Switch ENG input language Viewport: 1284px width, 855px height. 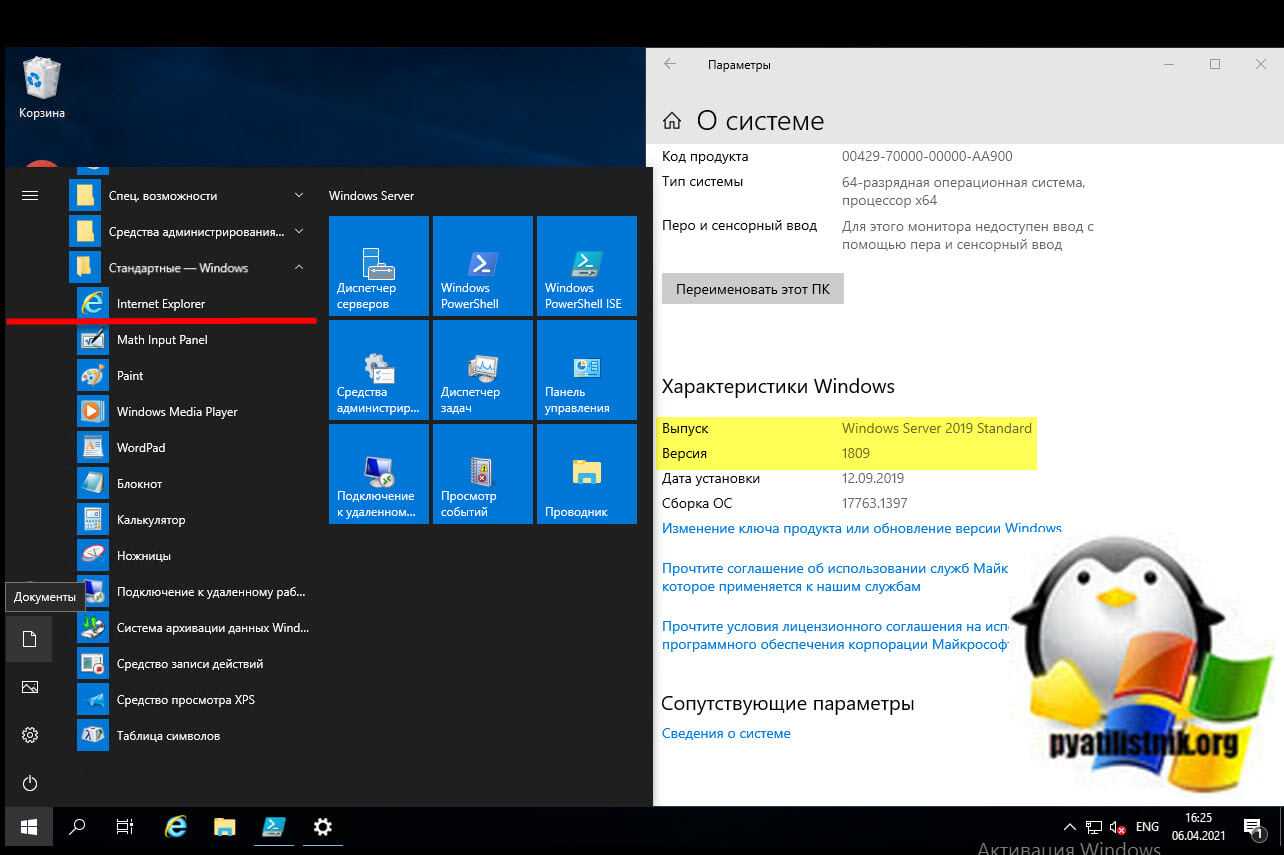click(1147, 827)
